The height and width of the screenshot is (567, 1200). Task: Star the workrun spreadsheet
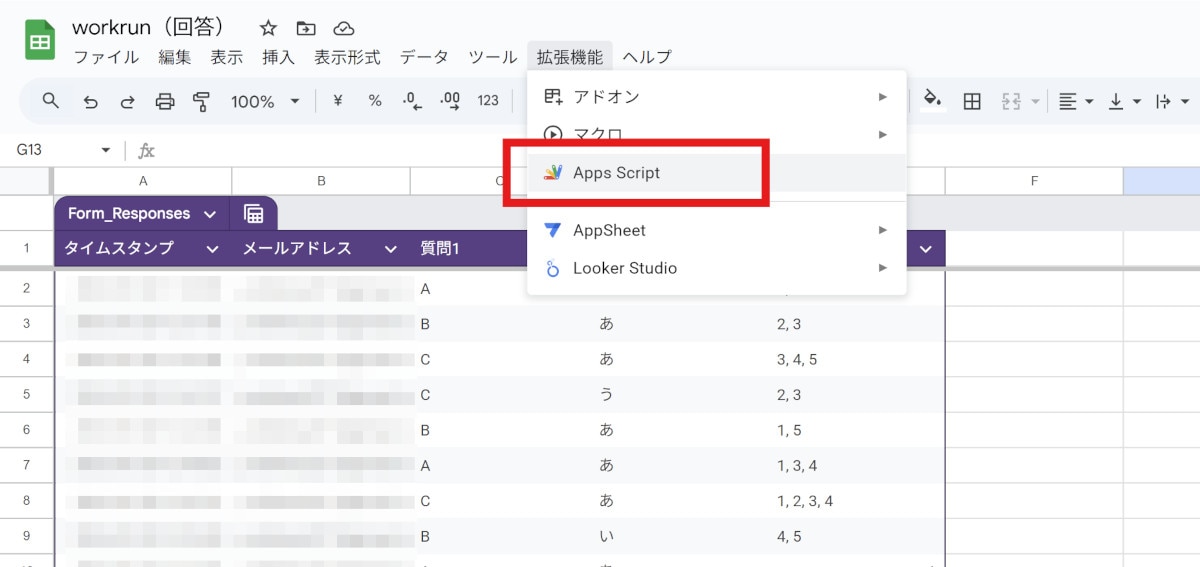point(268,28)
